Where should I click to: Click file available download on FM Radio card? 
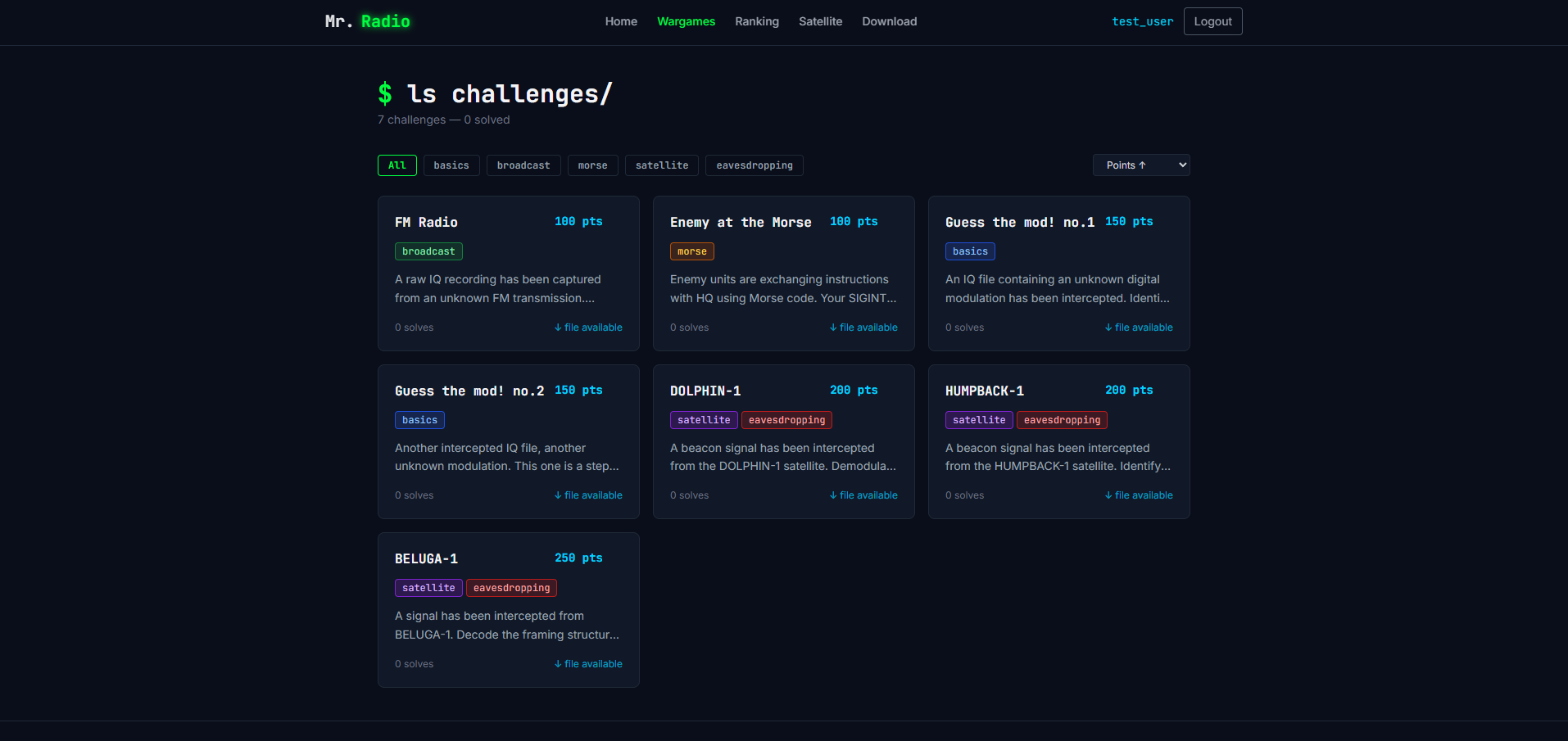[588, 328]
